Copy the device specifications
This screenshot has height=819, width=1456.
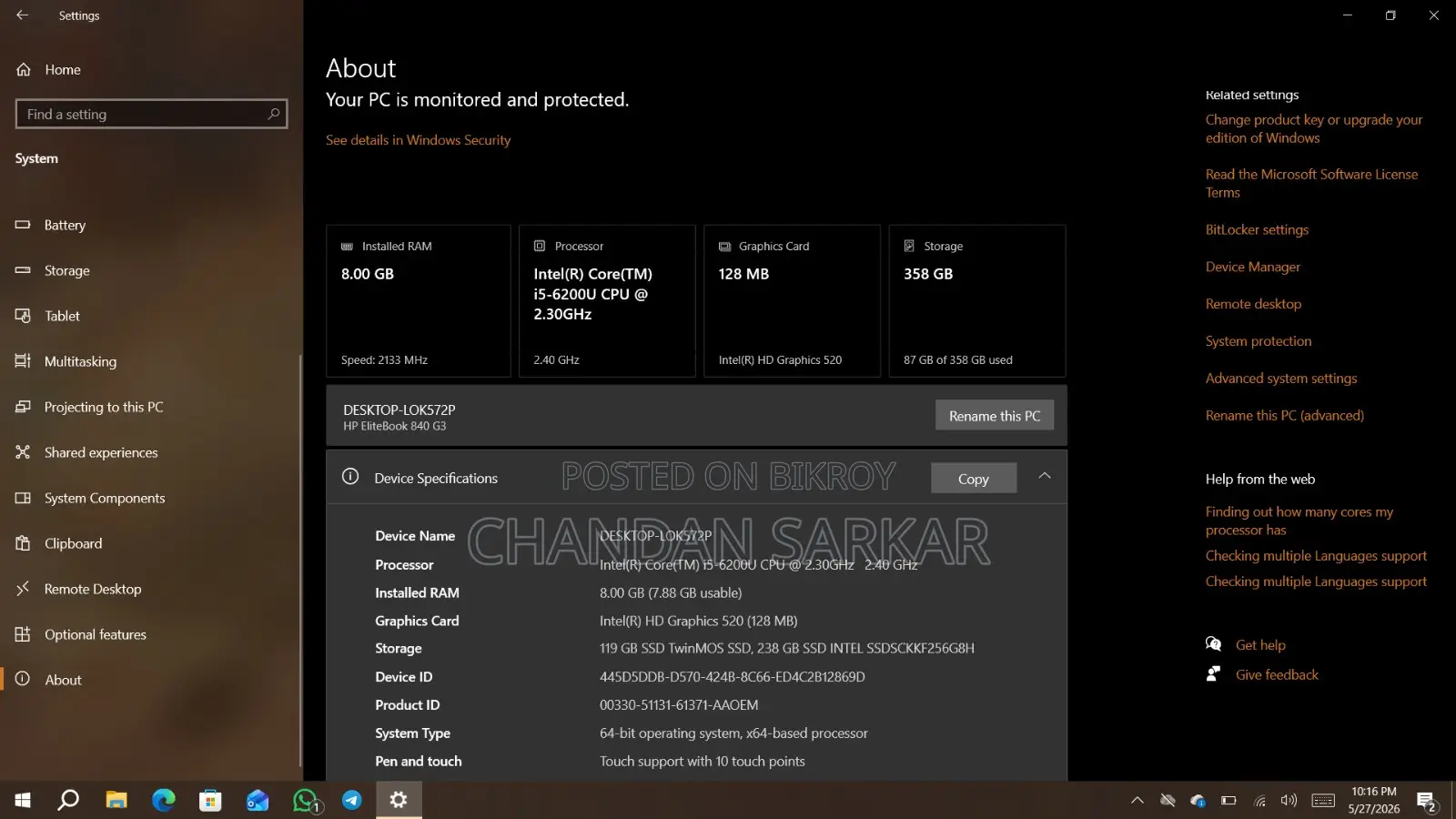click(x=974, y=479)
